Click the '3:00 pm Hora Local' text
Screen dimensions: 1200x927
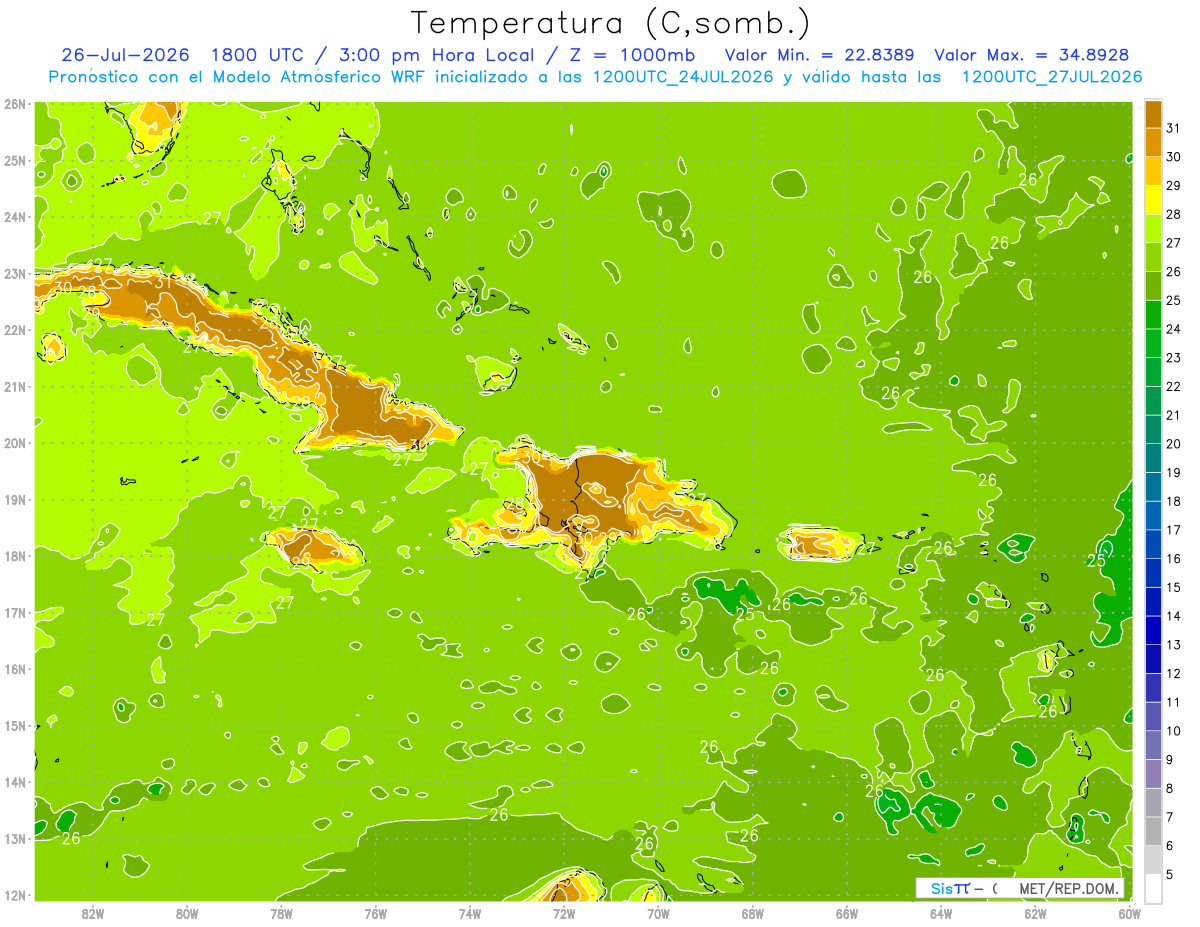point(442,55)
